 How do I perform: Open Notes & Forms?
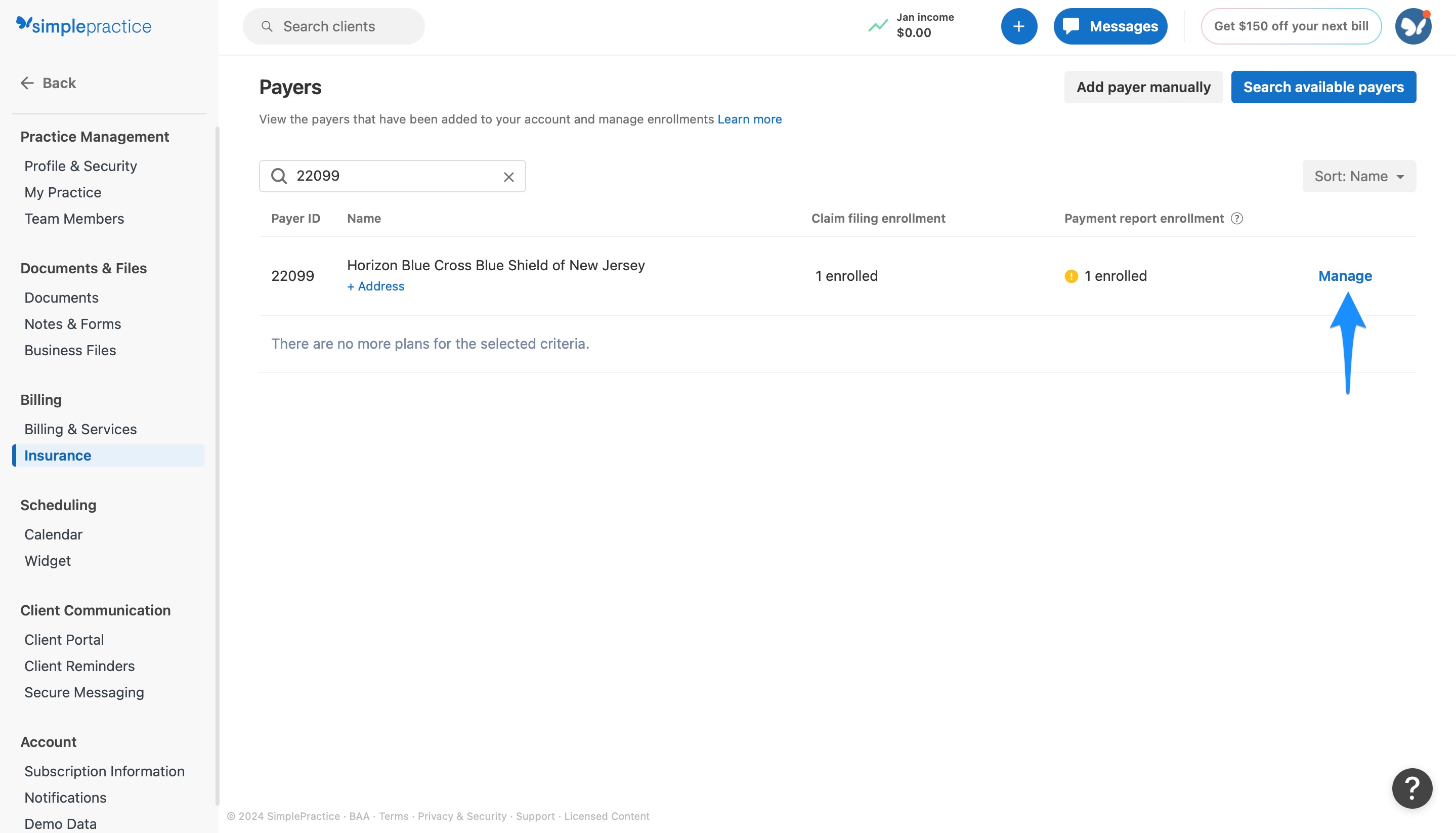click(x=72, y=323)
